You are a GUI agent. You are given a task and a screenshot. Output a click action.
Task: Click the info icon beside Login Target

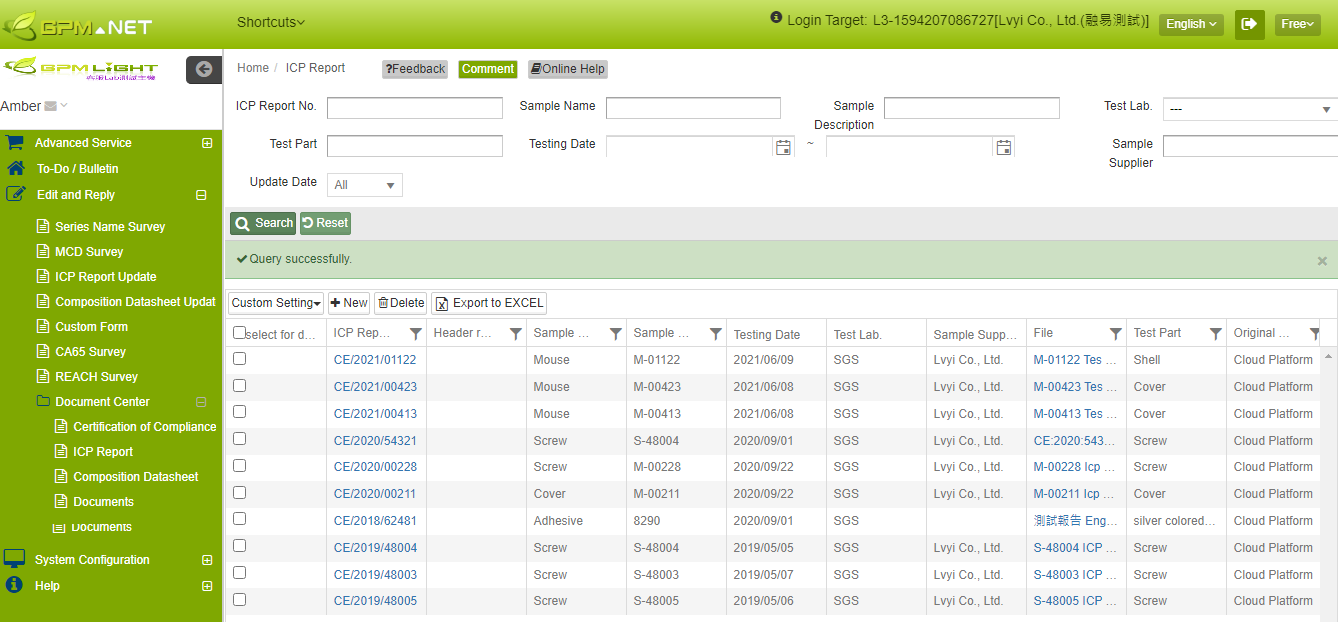tap(776, 18)
